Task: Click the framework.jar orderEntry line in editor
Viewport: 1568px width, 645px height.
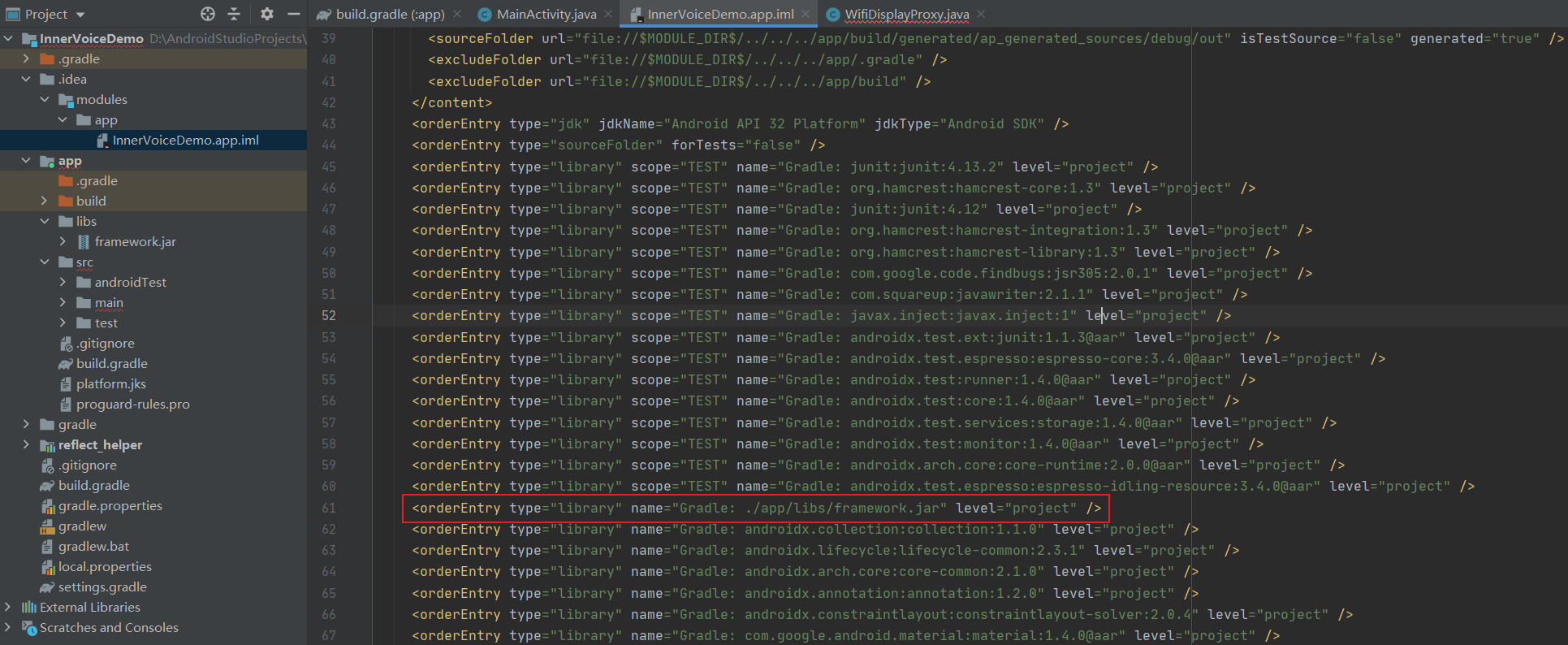Action: click(x=756, y=508)
